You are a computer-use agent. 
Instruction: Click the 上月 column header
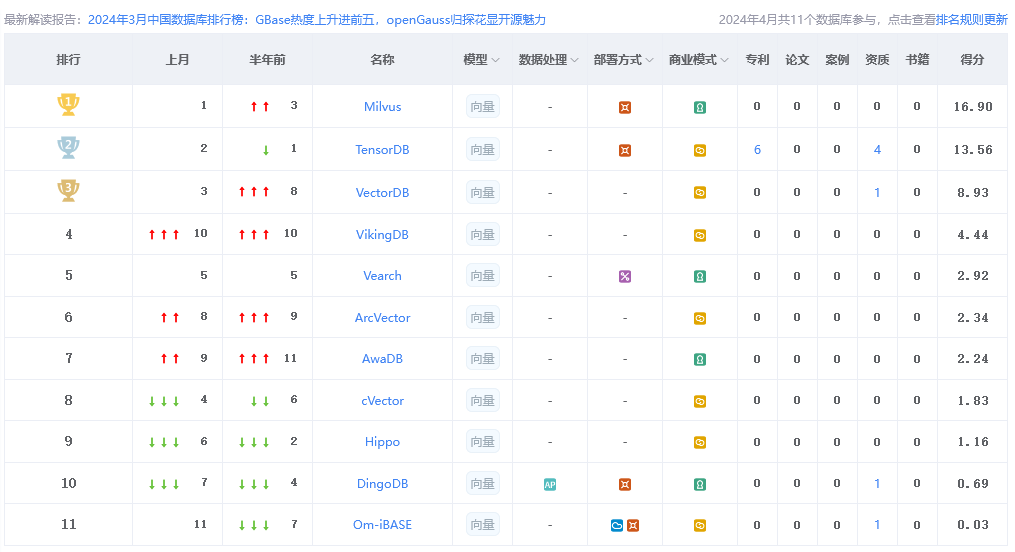click(177, 60)
